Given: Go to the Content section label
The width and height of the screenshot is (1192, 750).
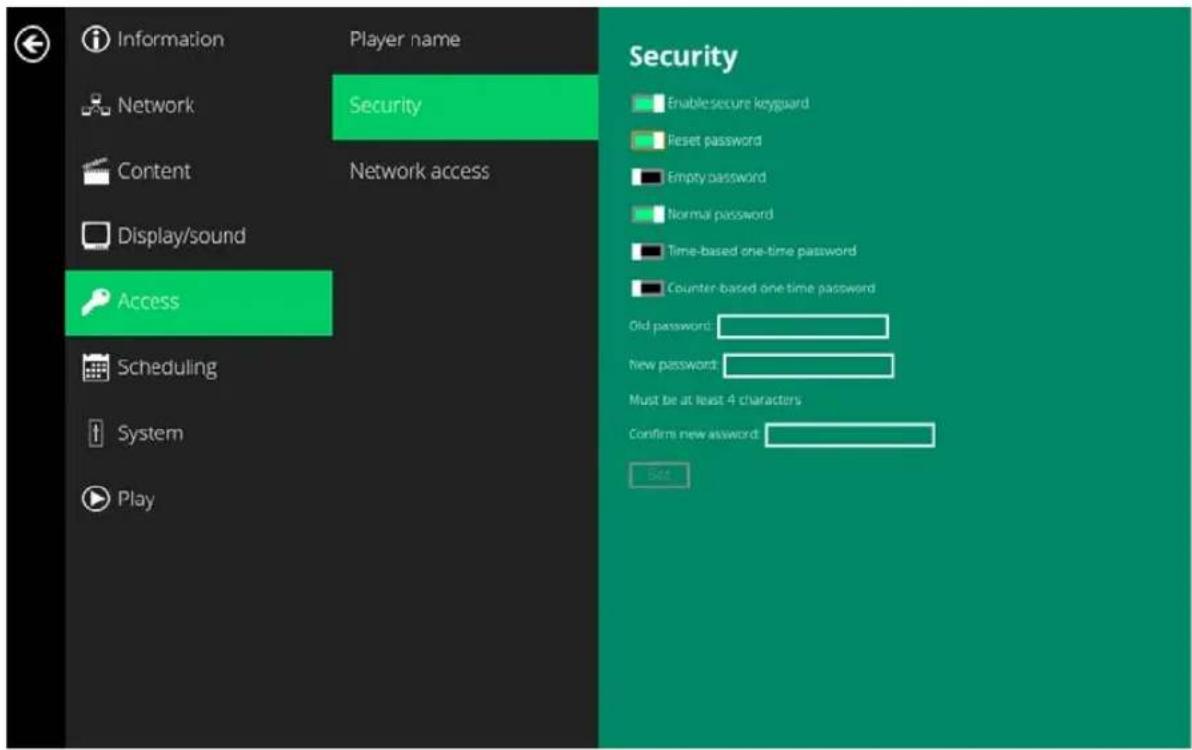Looking at the screenshot, I should tap(154, 171).
